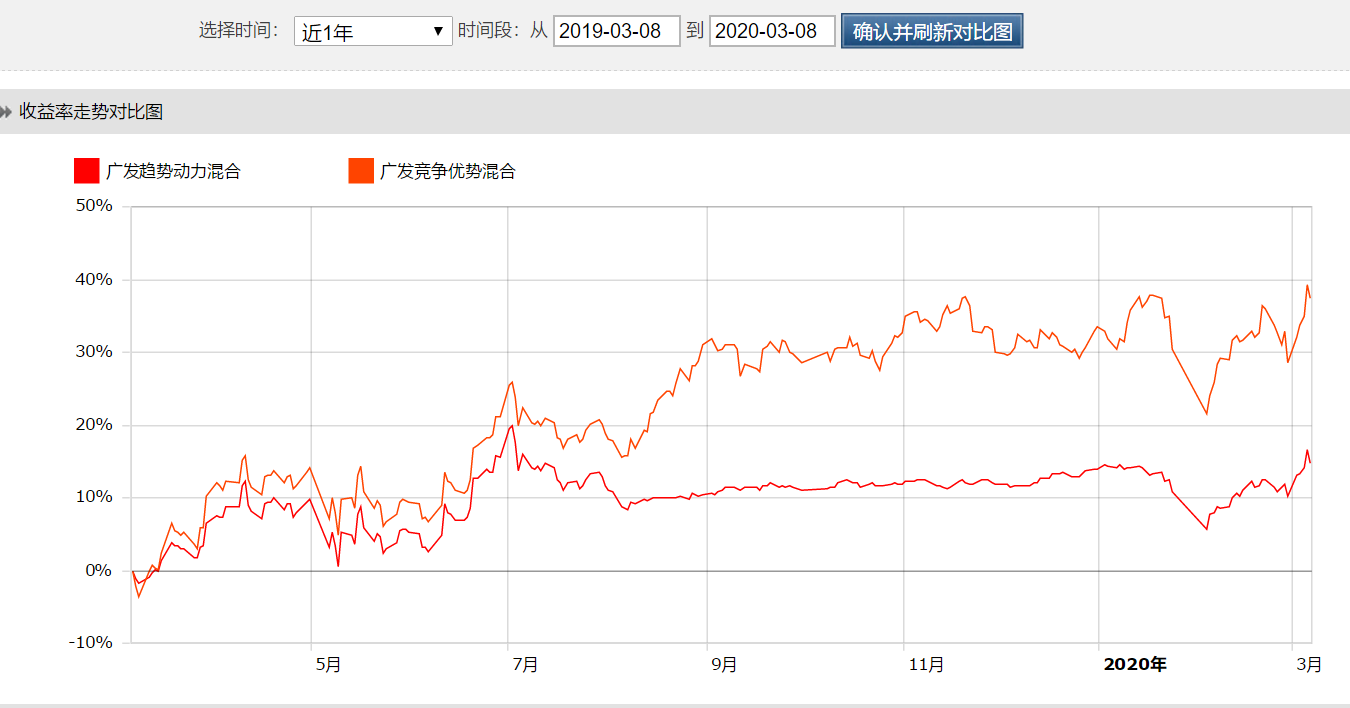
Task: Click the 0% y-axis label
Action: (x=100, y=570)
